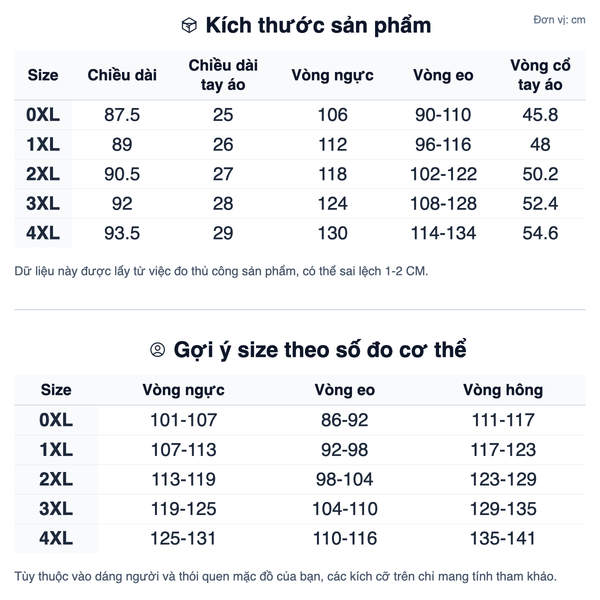Click the Gợi ý size theo số đo cơ thể heading
The image size is (600, 600).
320,350
